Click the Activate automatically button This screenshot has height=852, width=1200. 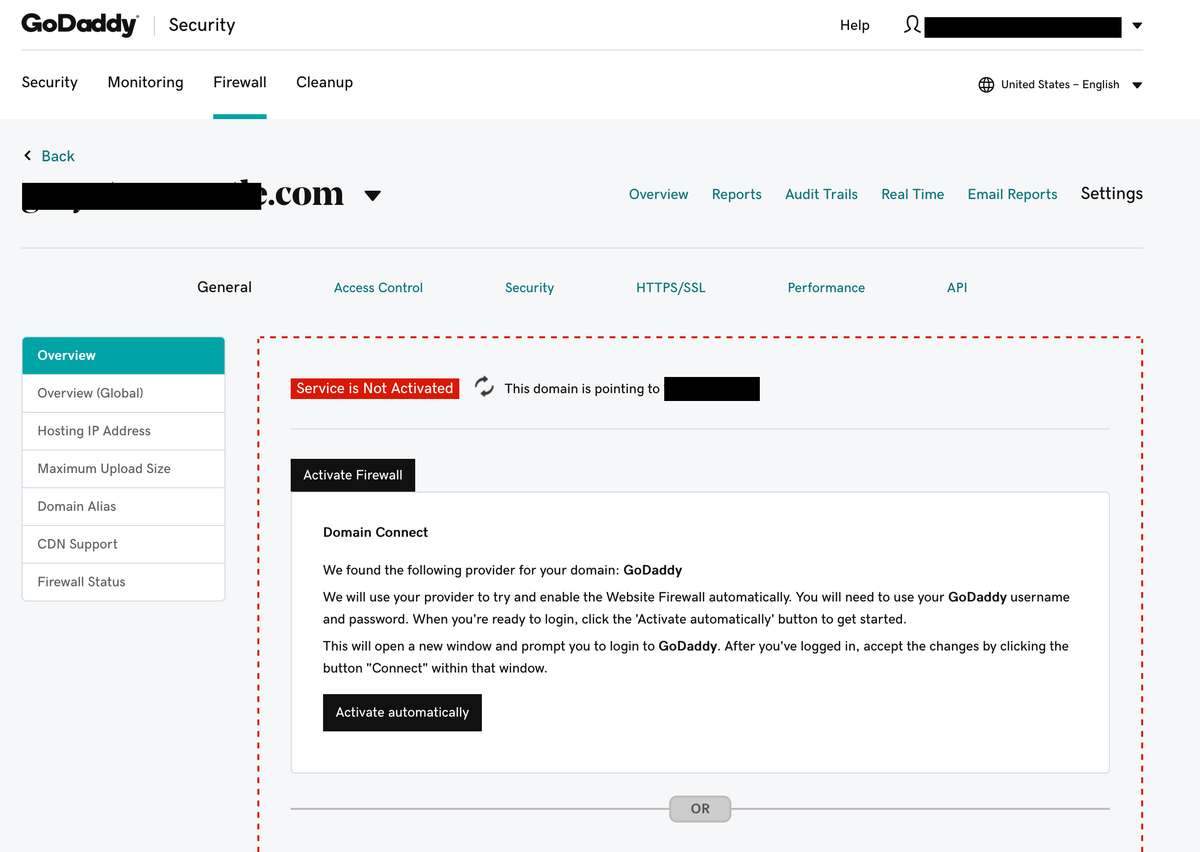[402, 713]
